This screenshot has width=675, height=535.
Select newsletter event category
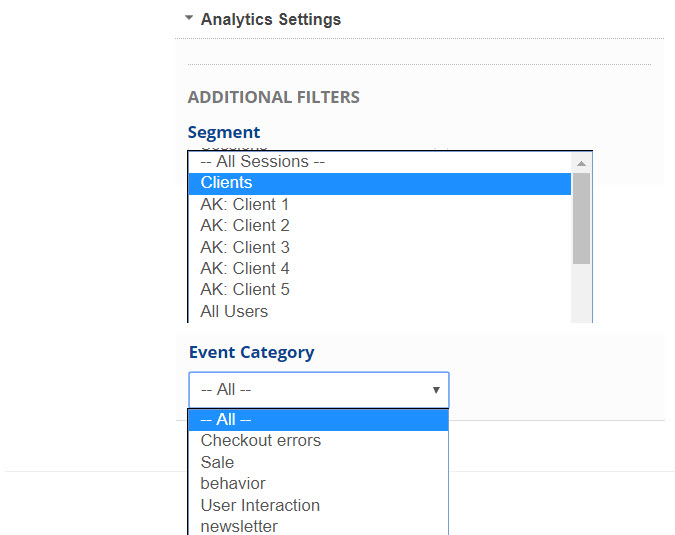[x=239, y=526]
